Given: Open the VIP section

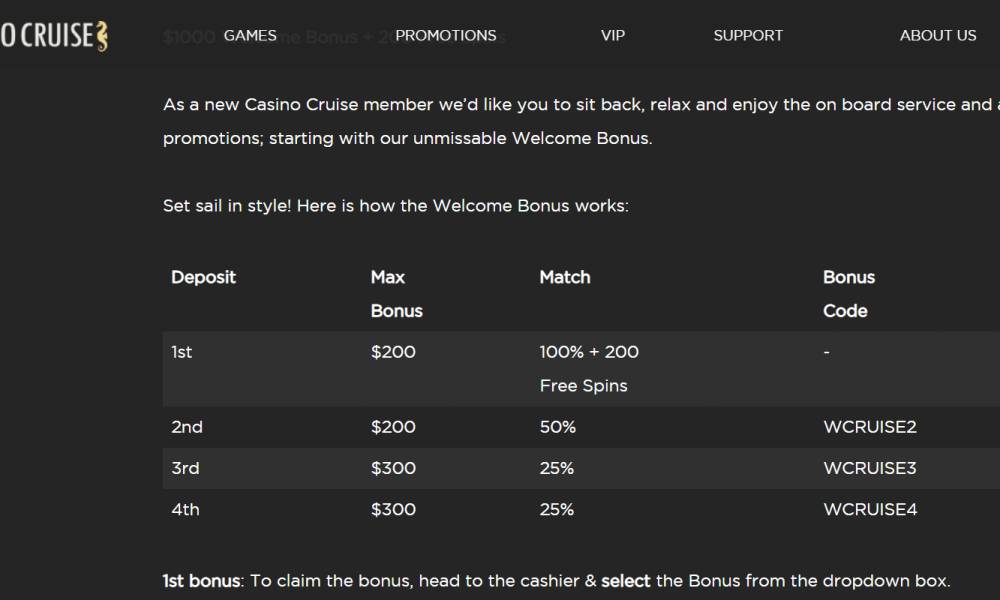Looking at the screenshot, I should click(613, 35).
